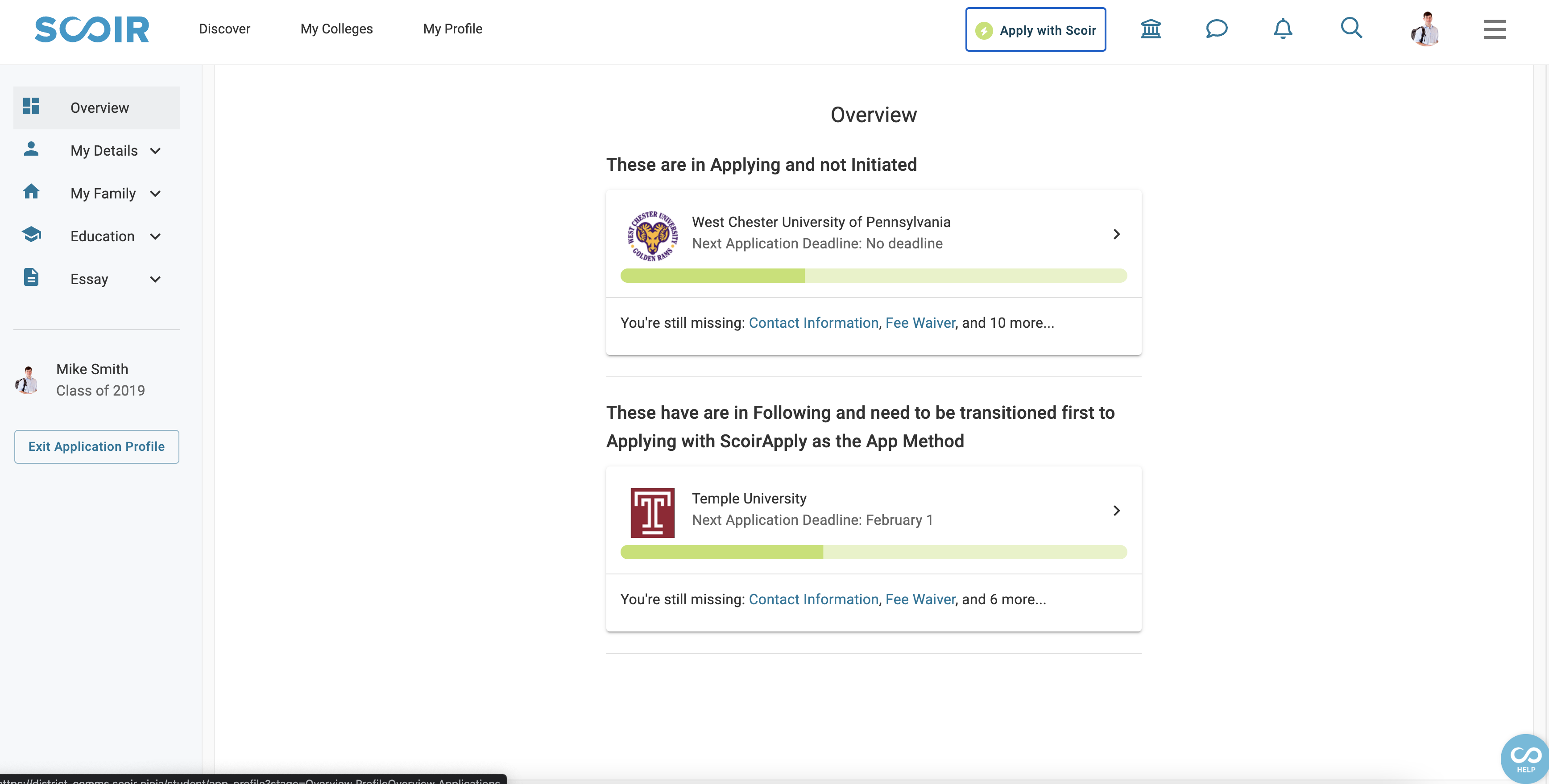Expand the My Details section

(155, 151)
